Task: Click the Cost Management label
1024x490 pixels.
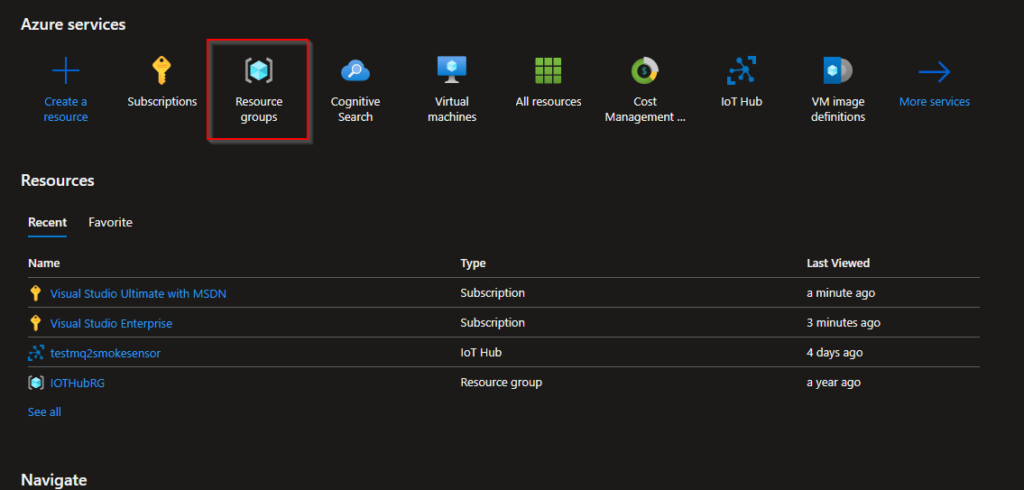Action: click(x=645, y=110)
